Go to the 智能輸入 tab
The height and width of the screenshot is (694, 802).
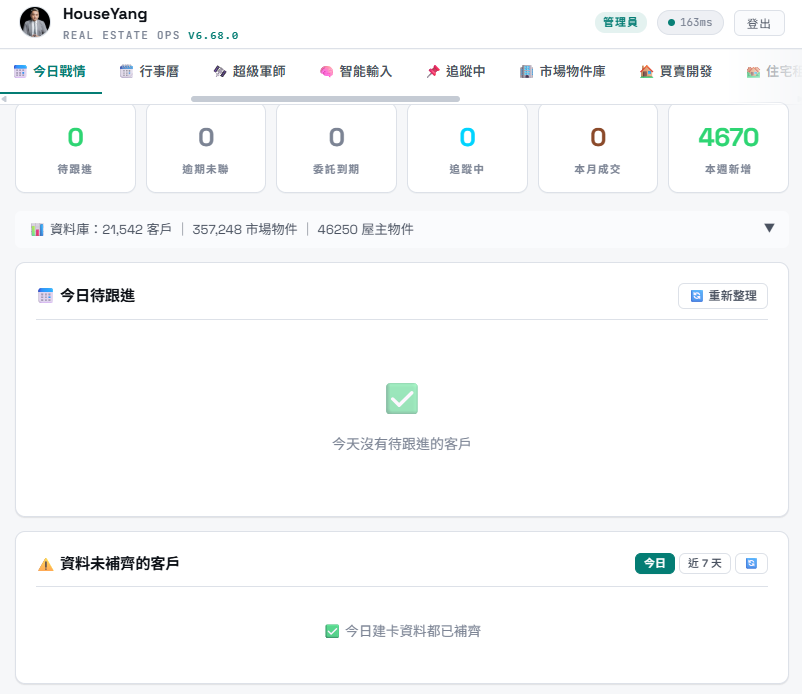click(x=356, y=72)
